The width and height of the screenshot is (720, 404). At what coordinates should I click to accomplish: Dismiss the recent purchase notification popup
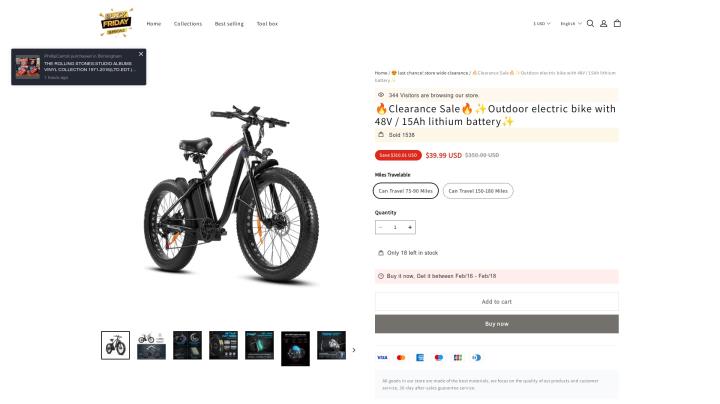tap(141, 53)
